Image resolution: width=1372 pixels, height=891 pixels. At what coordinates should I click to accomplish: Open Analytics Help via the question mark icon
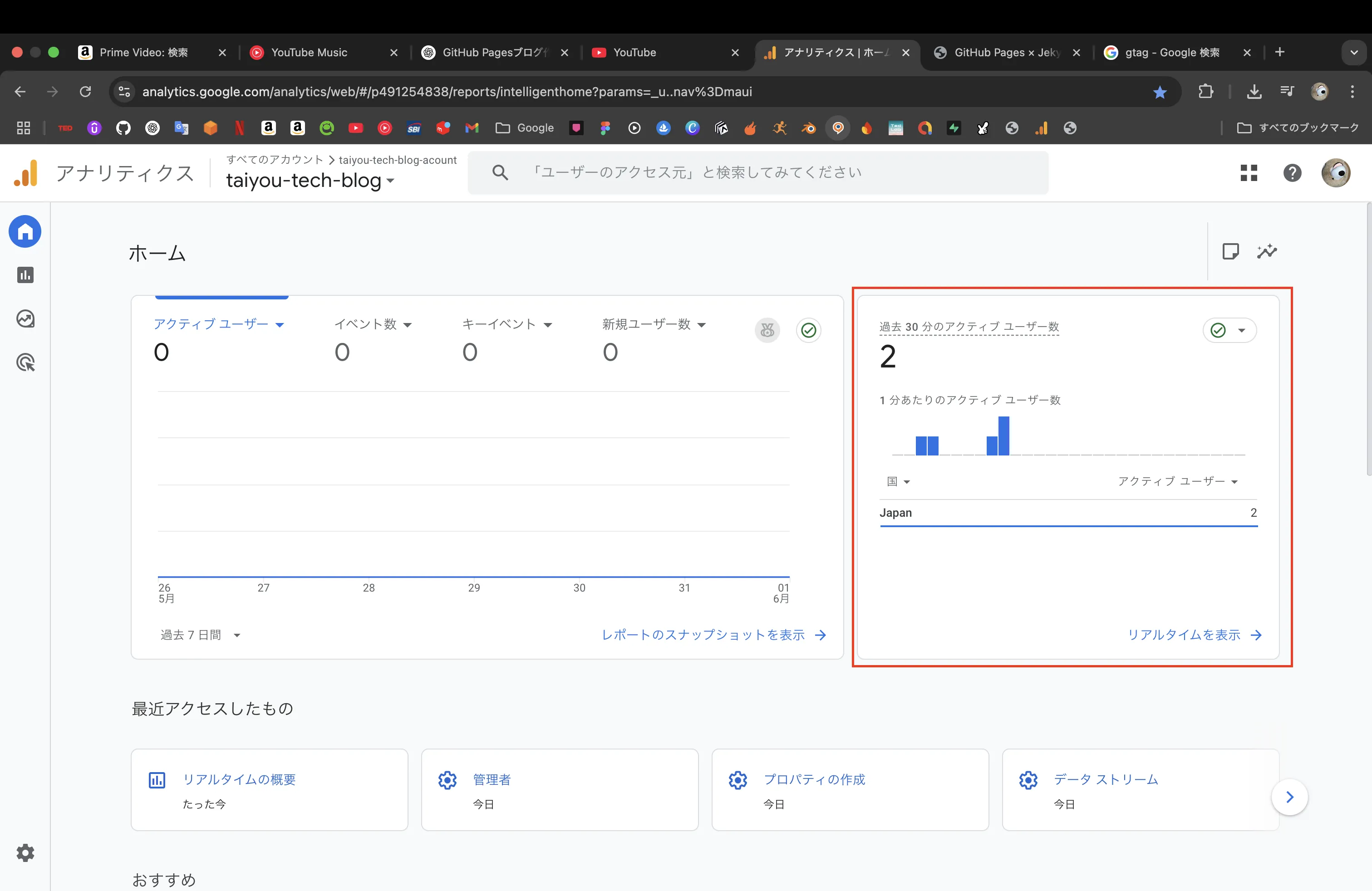point(1293,172)
